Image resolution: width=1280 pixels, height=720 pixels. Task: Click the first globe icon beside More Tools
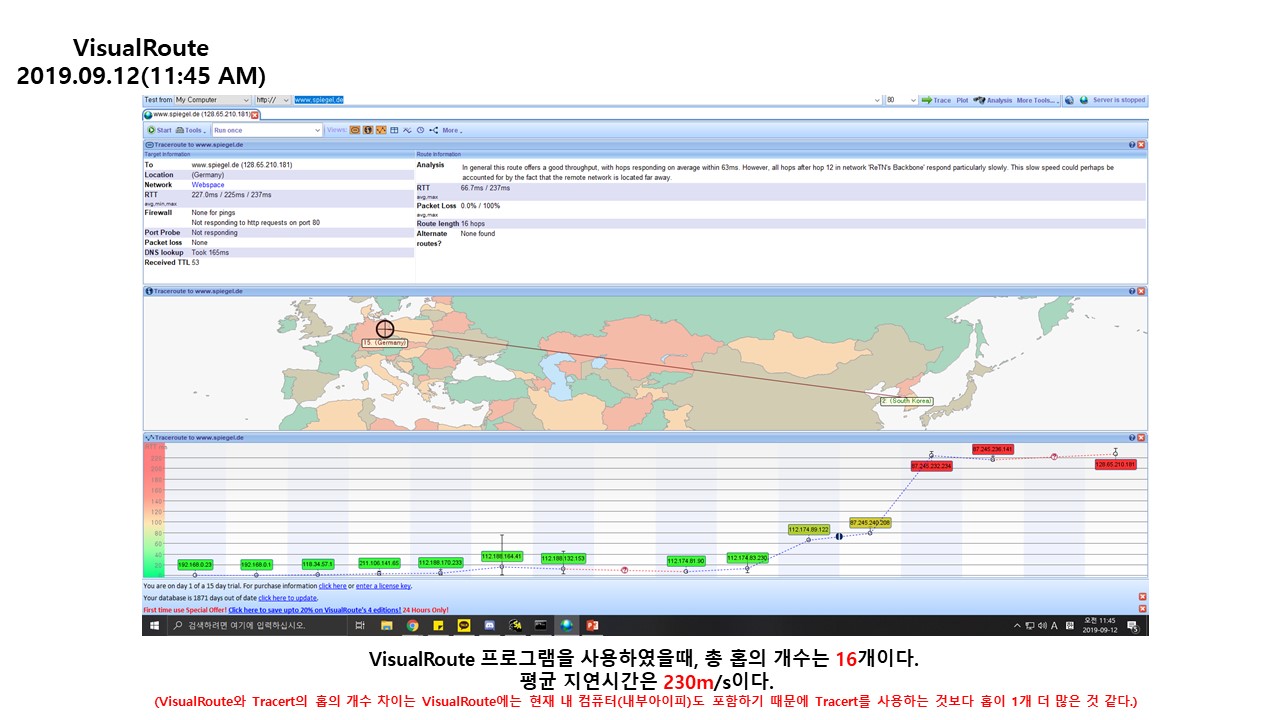point(1069,100)
